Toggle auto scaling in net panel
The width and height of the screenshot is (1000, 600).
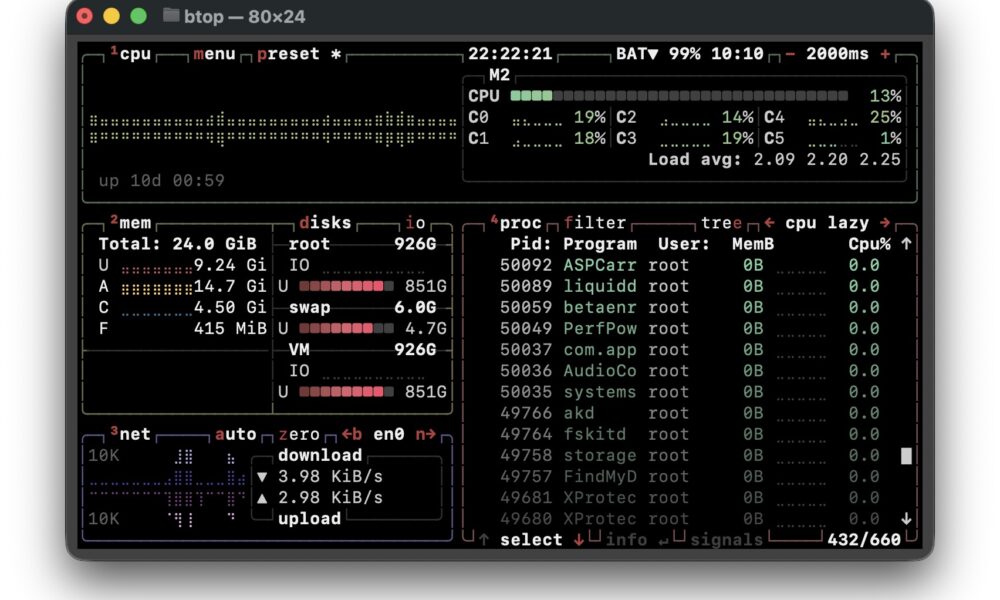236,434
